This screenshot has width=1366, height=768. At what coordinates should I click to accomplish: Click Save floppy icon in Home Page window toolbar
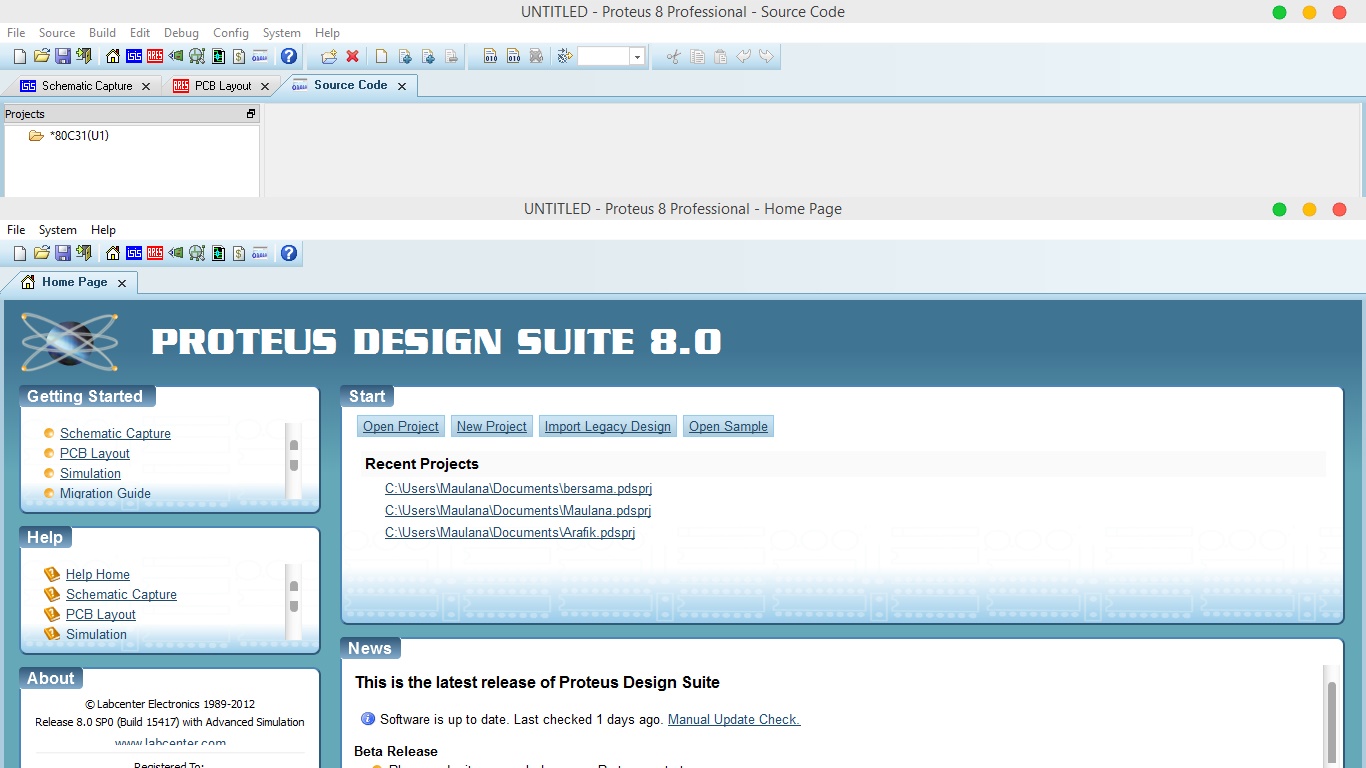[x=62, y=253]
